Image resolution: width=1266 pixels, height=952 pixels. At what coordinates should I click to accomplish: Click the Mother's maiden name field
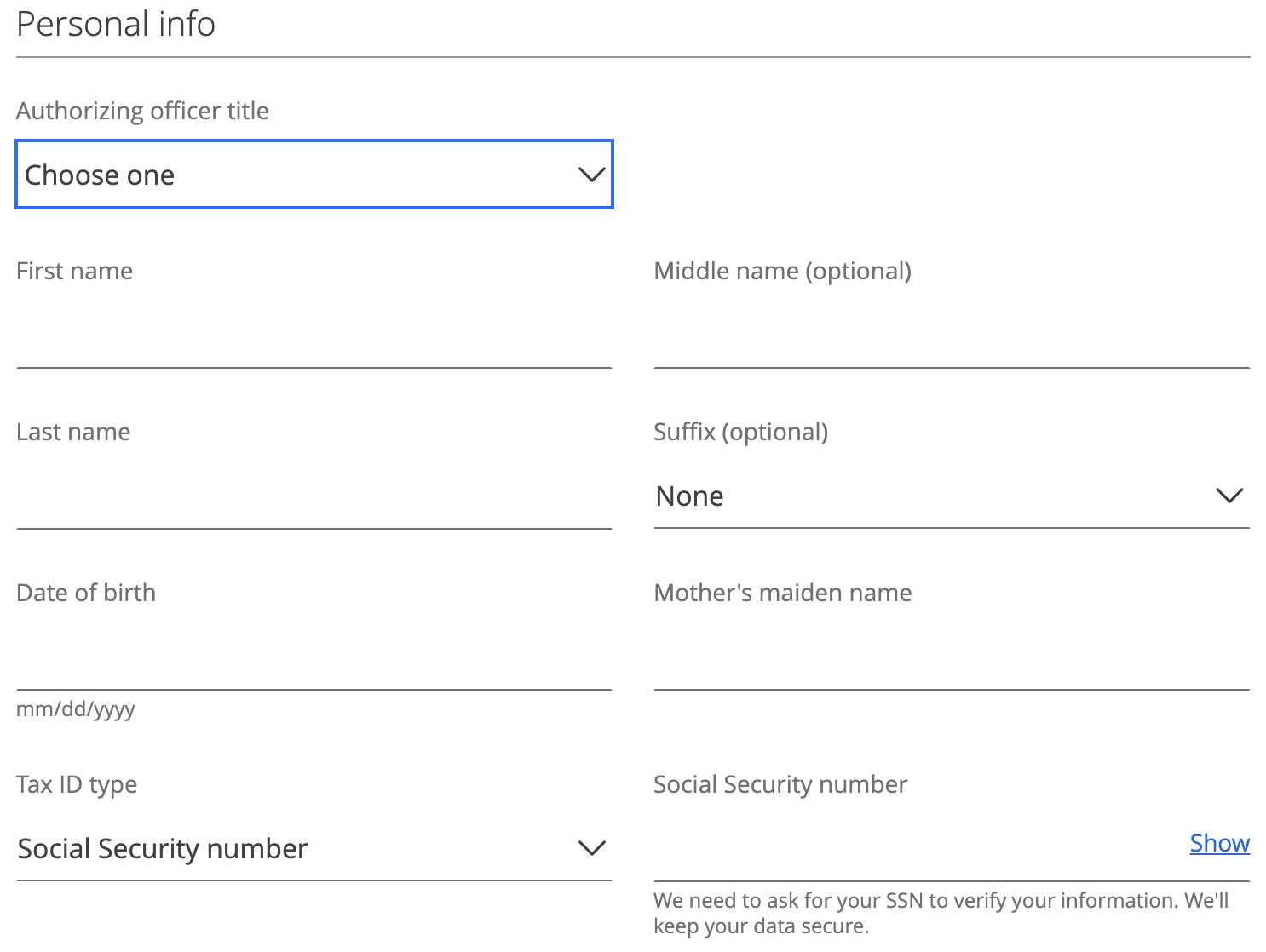coord(951,658)
